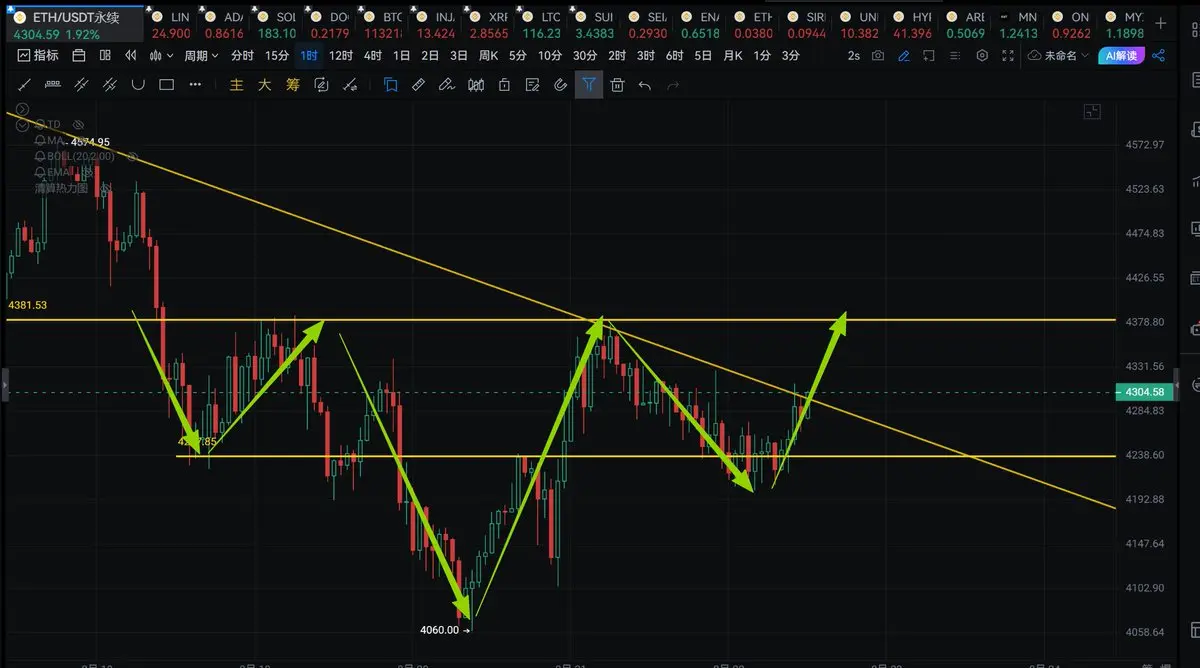Image resolution: width=1200 pixels, height=668 pixels.
Task: Click the rewind replay icon
Action: tap(129, 56)
